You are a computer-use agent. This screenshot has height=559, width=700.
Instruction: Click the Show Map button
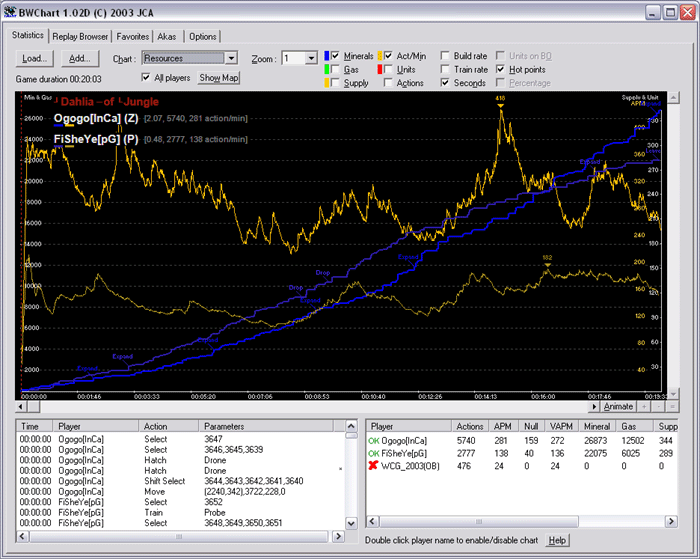pyautogui.click(x=219, y=77)
